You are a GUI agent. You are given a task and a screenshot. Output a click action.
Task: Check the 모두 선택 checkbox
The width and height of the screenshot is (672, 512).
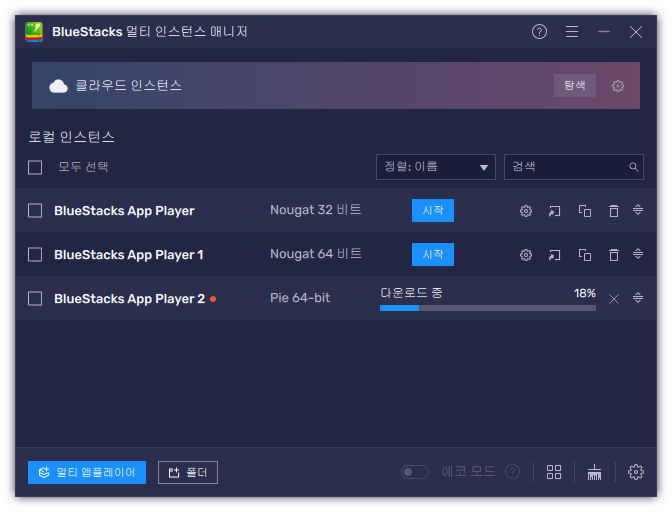35,167
